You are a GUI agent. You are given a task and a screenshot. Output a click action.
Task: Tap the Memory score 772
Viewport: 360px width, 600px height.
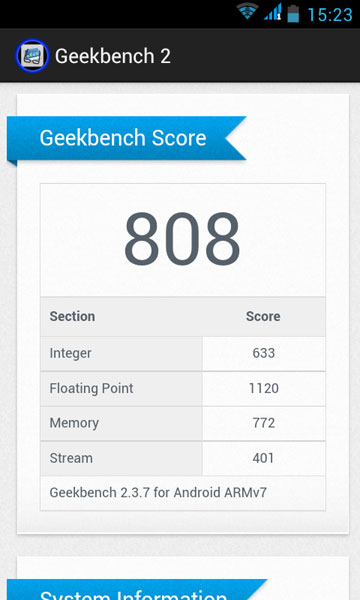(264, 423)
